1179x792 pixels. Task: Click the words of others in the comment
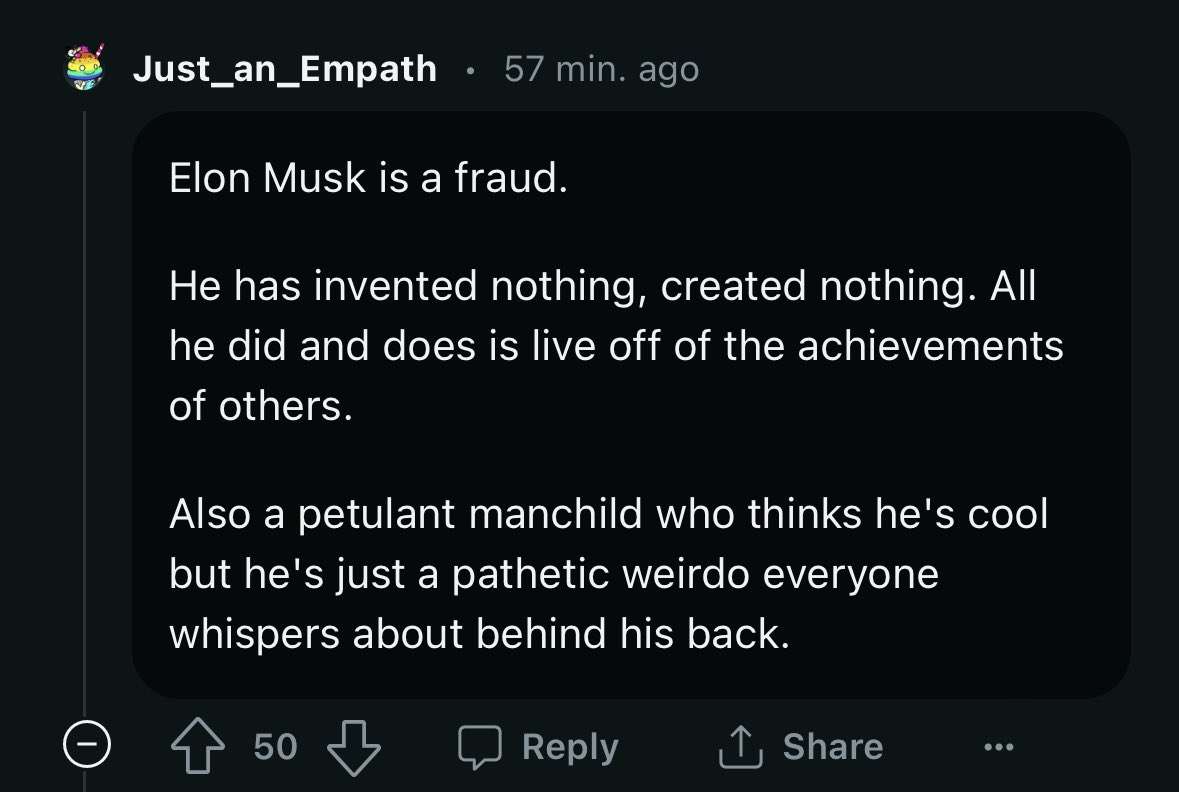tap(261, 406)
